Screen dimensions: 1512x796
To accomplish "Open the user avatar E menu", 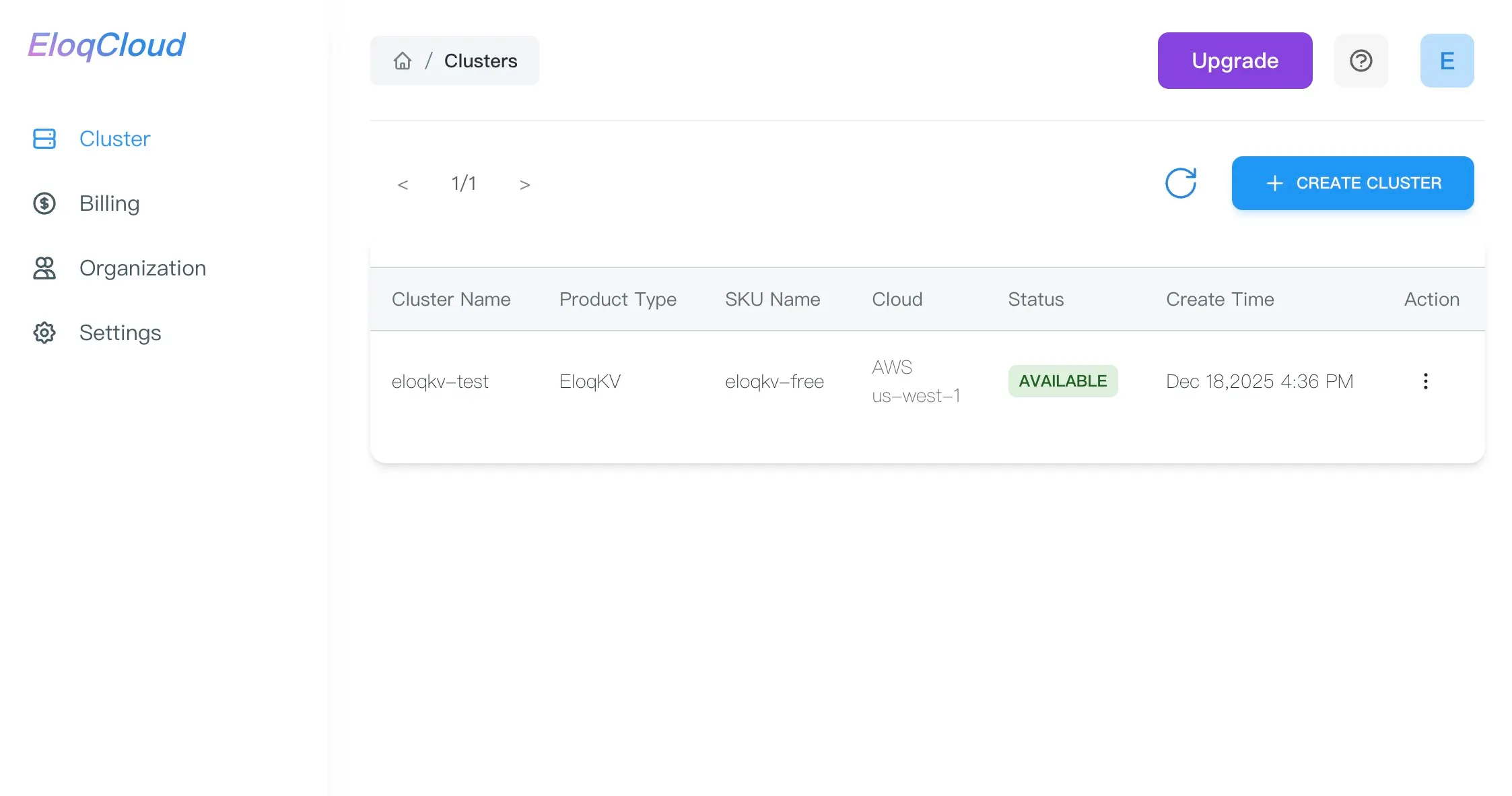I will [x=1447, y=61].
